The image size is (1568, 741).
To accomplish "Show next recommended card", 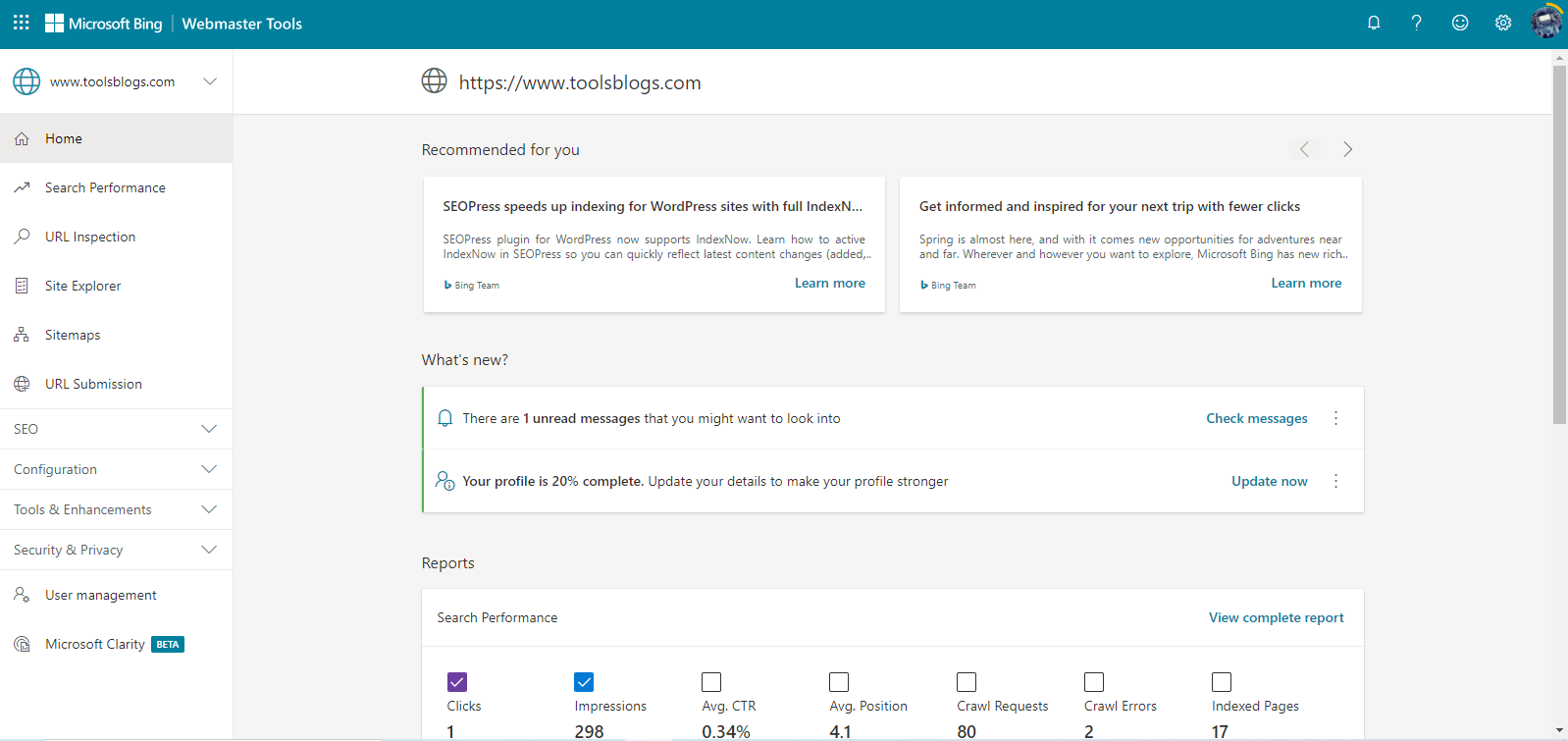I will point(1347,149).
